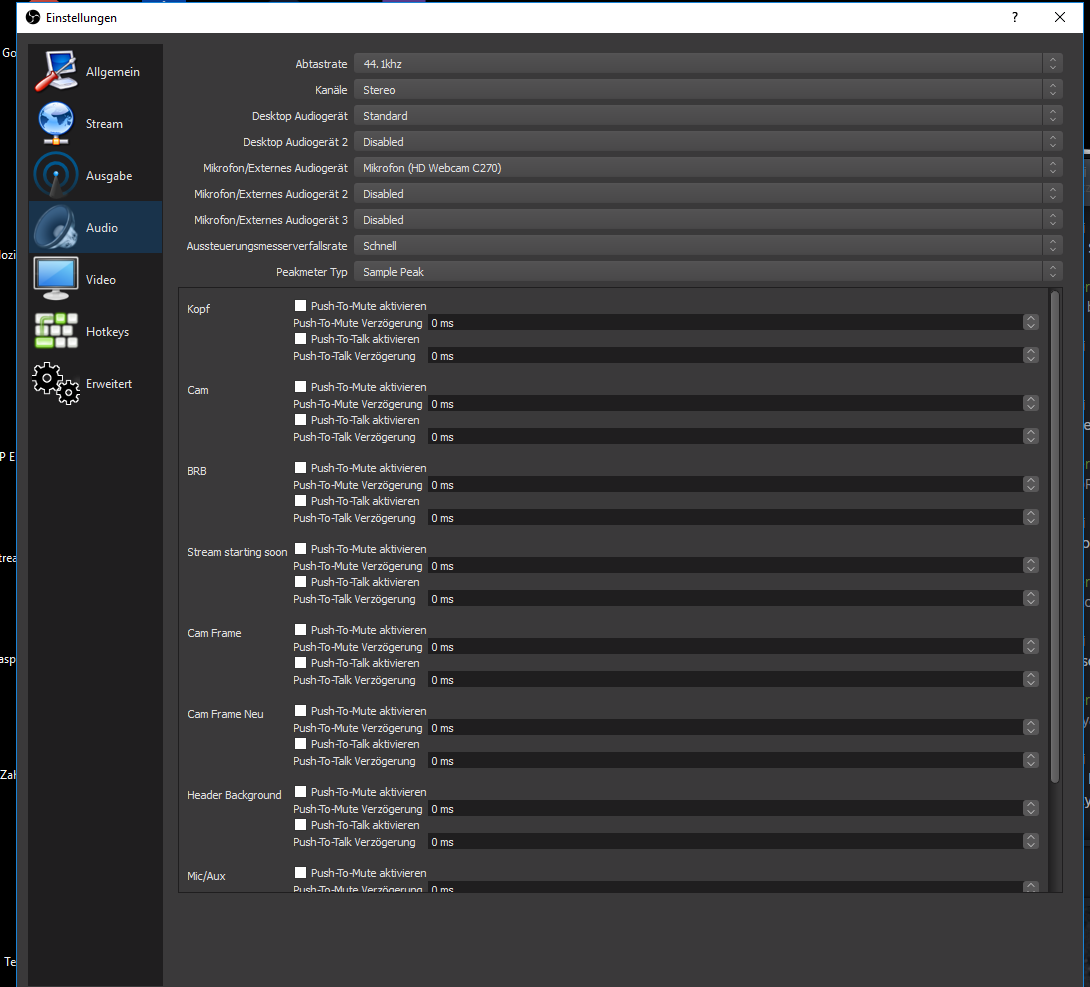The height and width of the screenshot is (987, 1090).
Task: Click Kopf Push-To-Talk Verzögerung field
Action: point(733,355)
